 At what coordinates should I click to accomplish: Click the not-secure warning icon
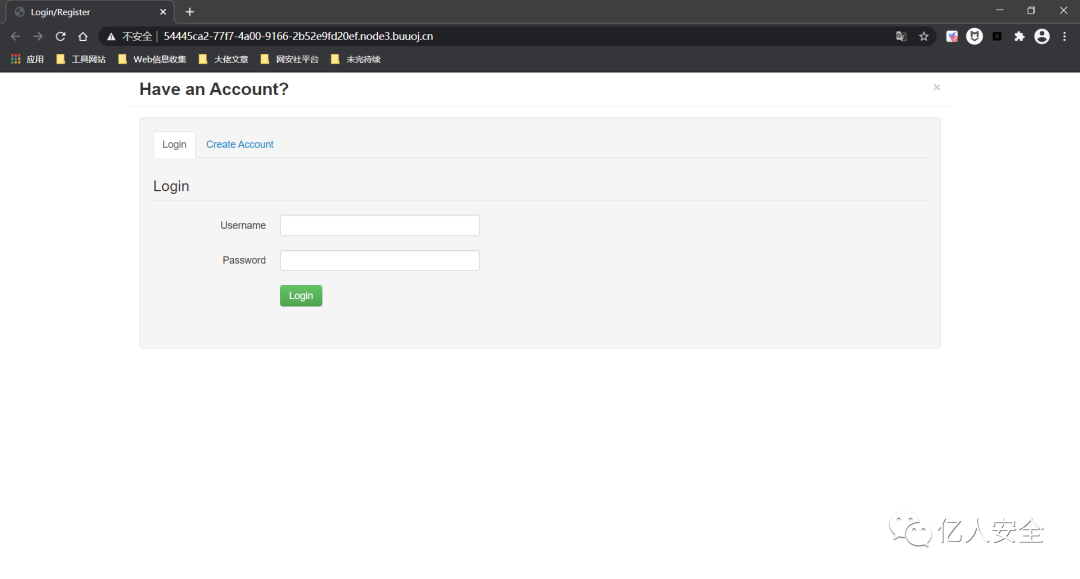coord(111,36)
